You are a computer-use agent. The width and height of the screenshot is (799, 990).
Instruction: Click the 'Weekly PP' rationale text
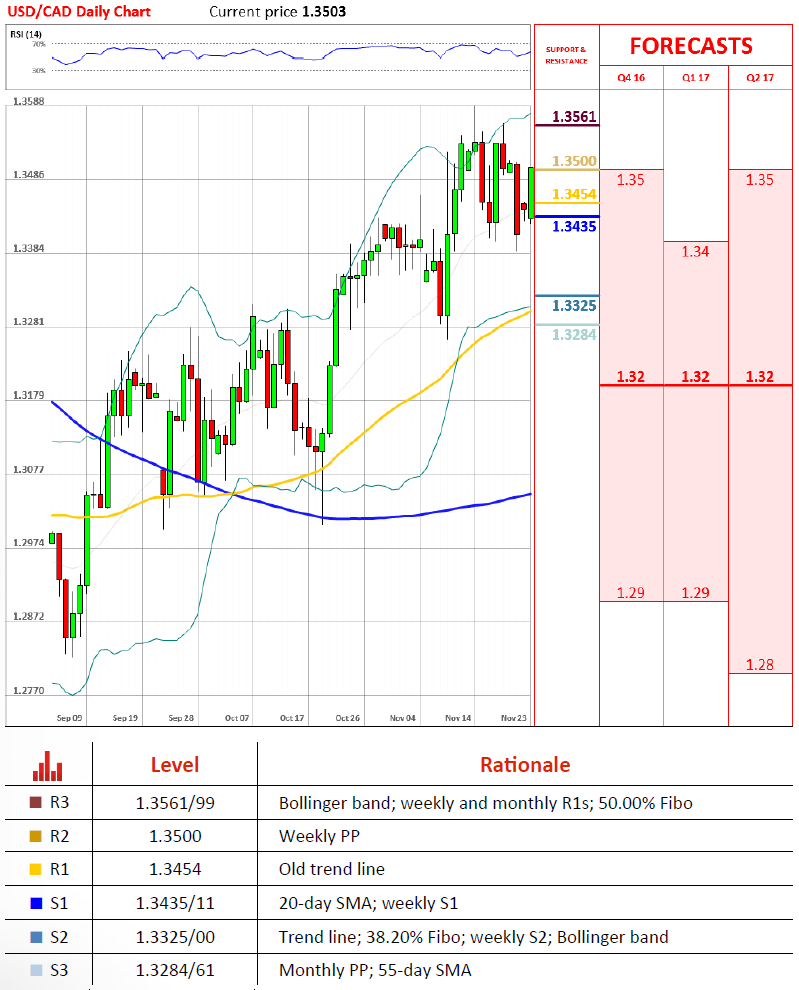(x=319, y=836)
